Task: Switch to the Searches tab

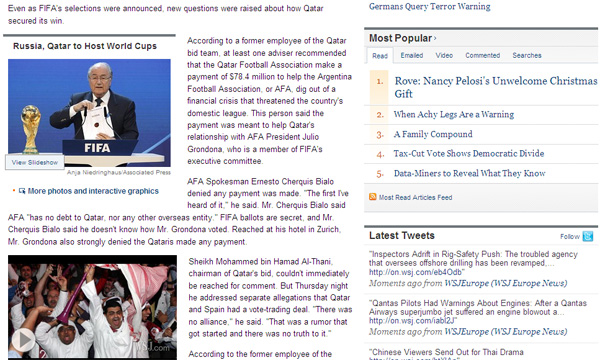Action: pos(527,55)
